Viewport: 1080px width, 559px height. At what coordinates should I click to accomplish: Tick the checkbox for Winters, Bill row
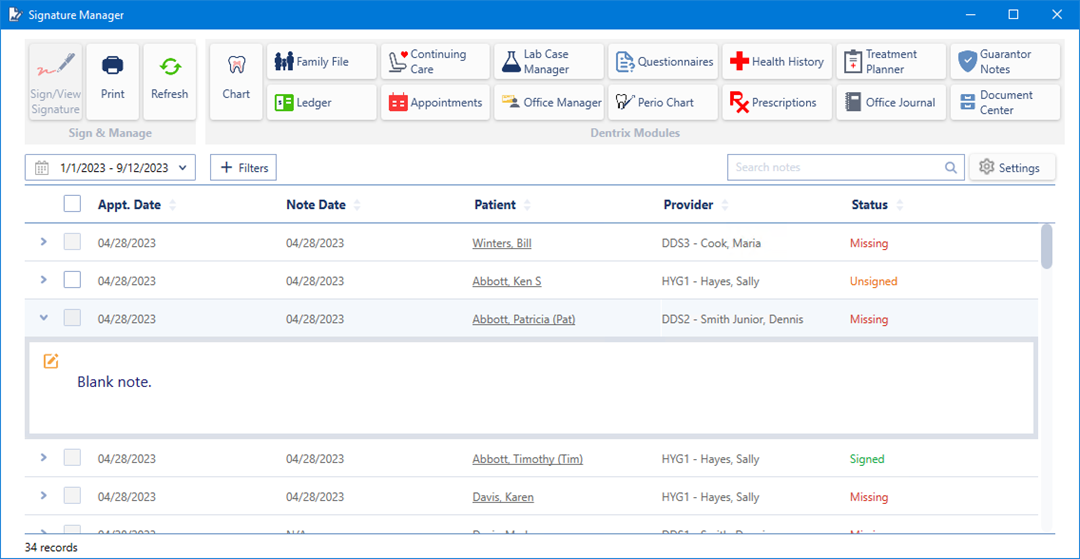pyautogui.click(x=72, y=243)
